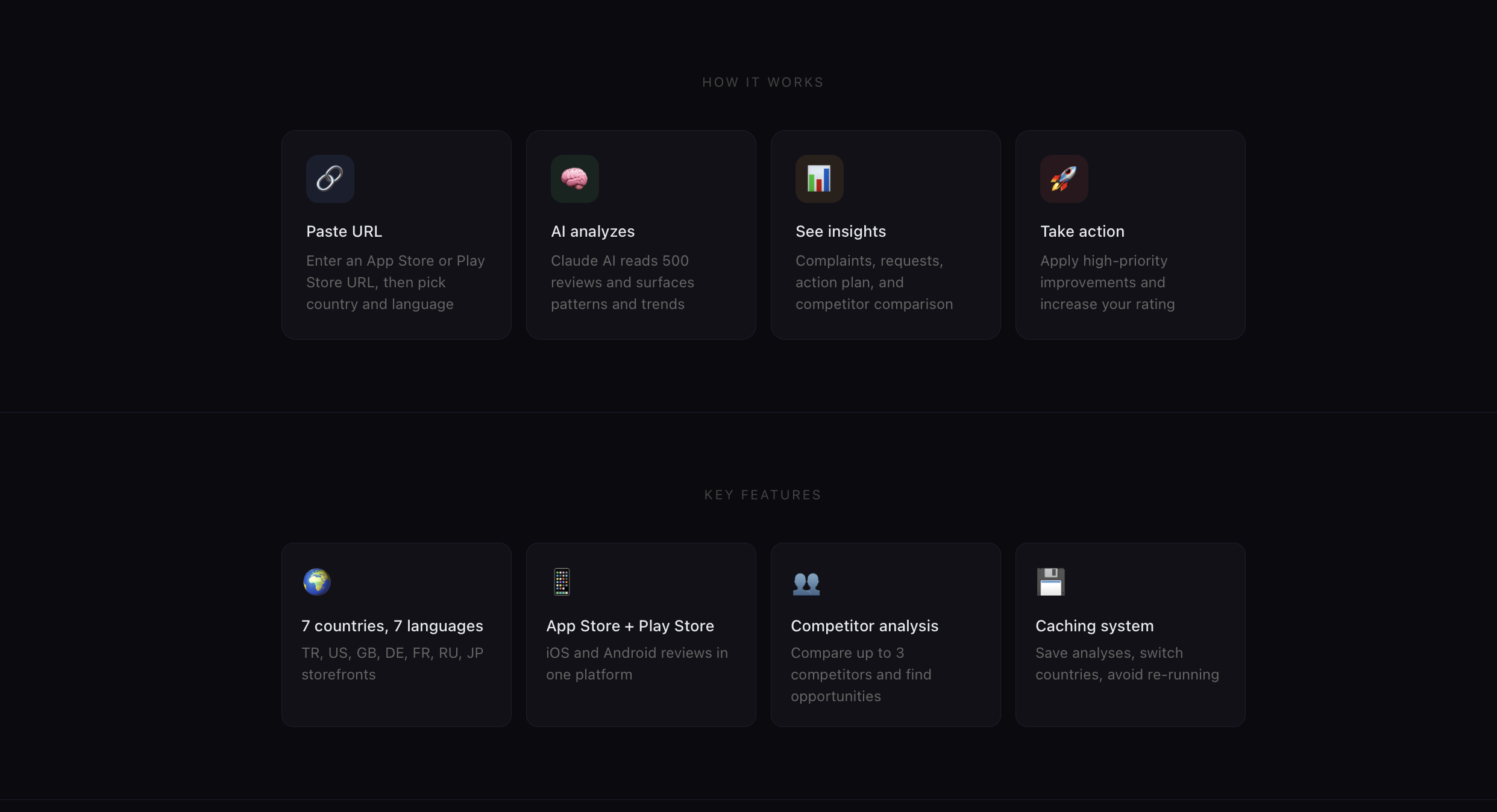Click the text 'Complaints, requests,'
This screenshot has width=1497, height=812.
(x=869, y=261)
